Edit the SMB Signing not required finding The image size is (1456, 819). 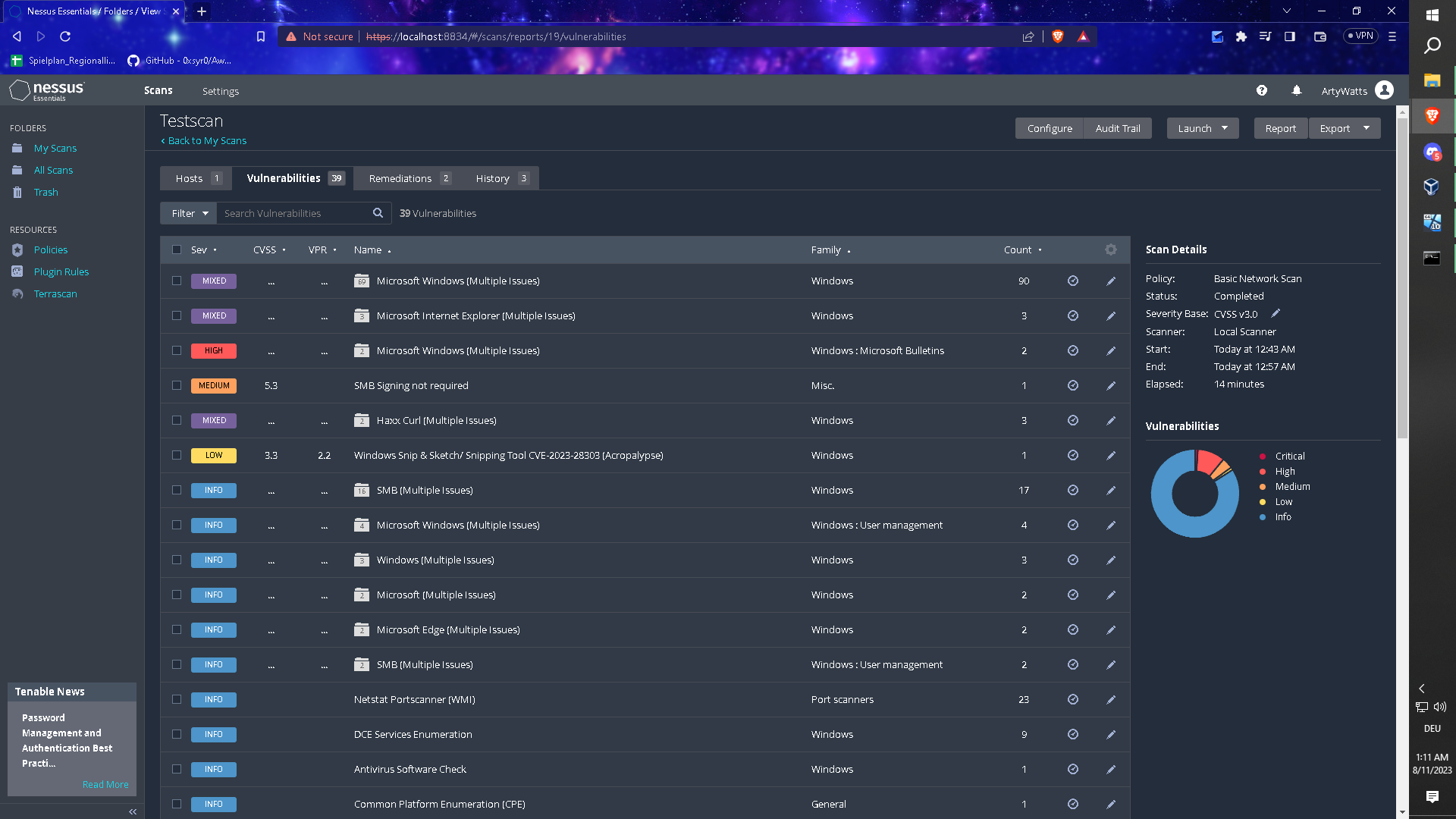click(1111, 385)
